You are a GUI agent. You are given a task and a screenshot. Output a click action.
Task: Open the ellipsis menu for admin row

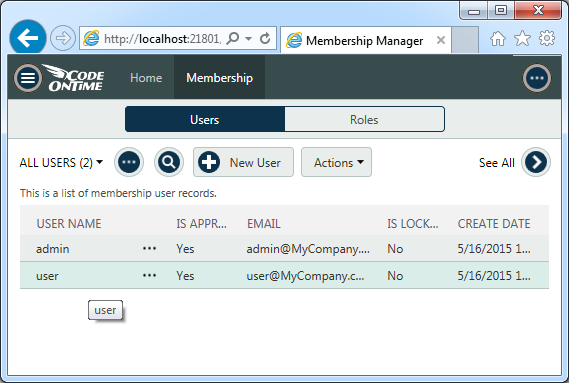150,249
